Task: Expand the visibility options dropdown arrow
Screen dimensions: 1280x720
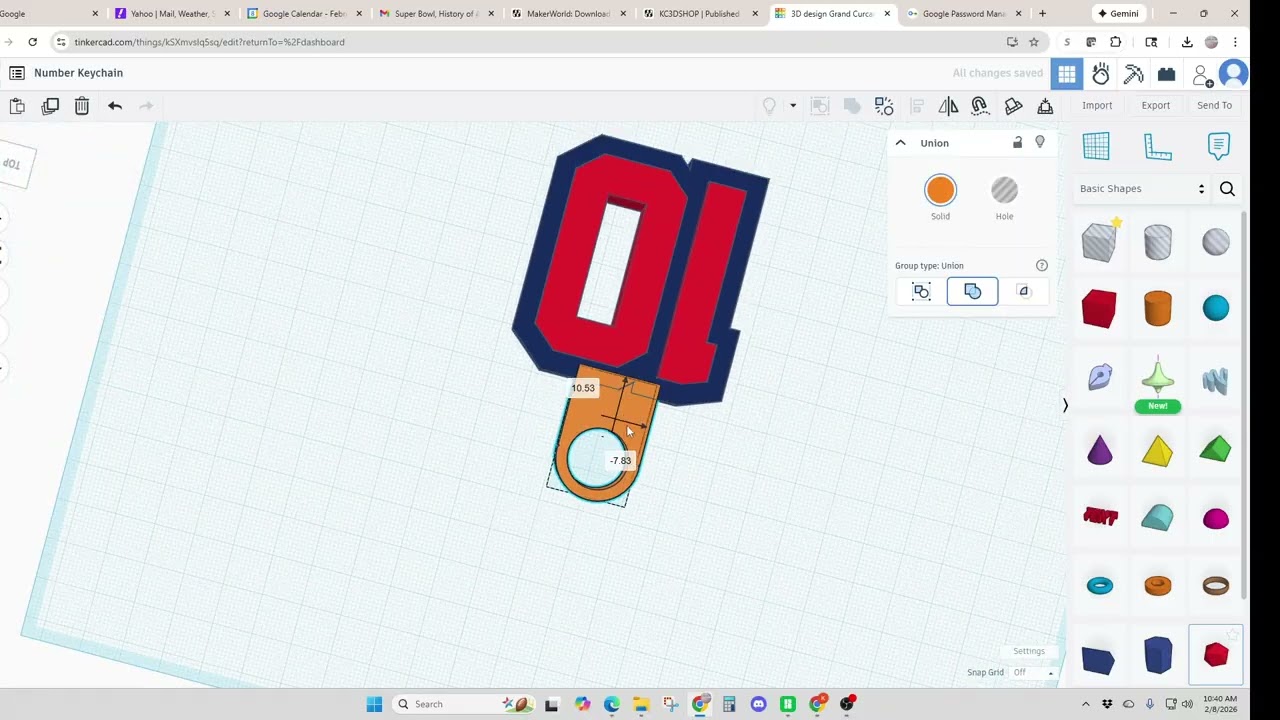Action: point(793,106)
